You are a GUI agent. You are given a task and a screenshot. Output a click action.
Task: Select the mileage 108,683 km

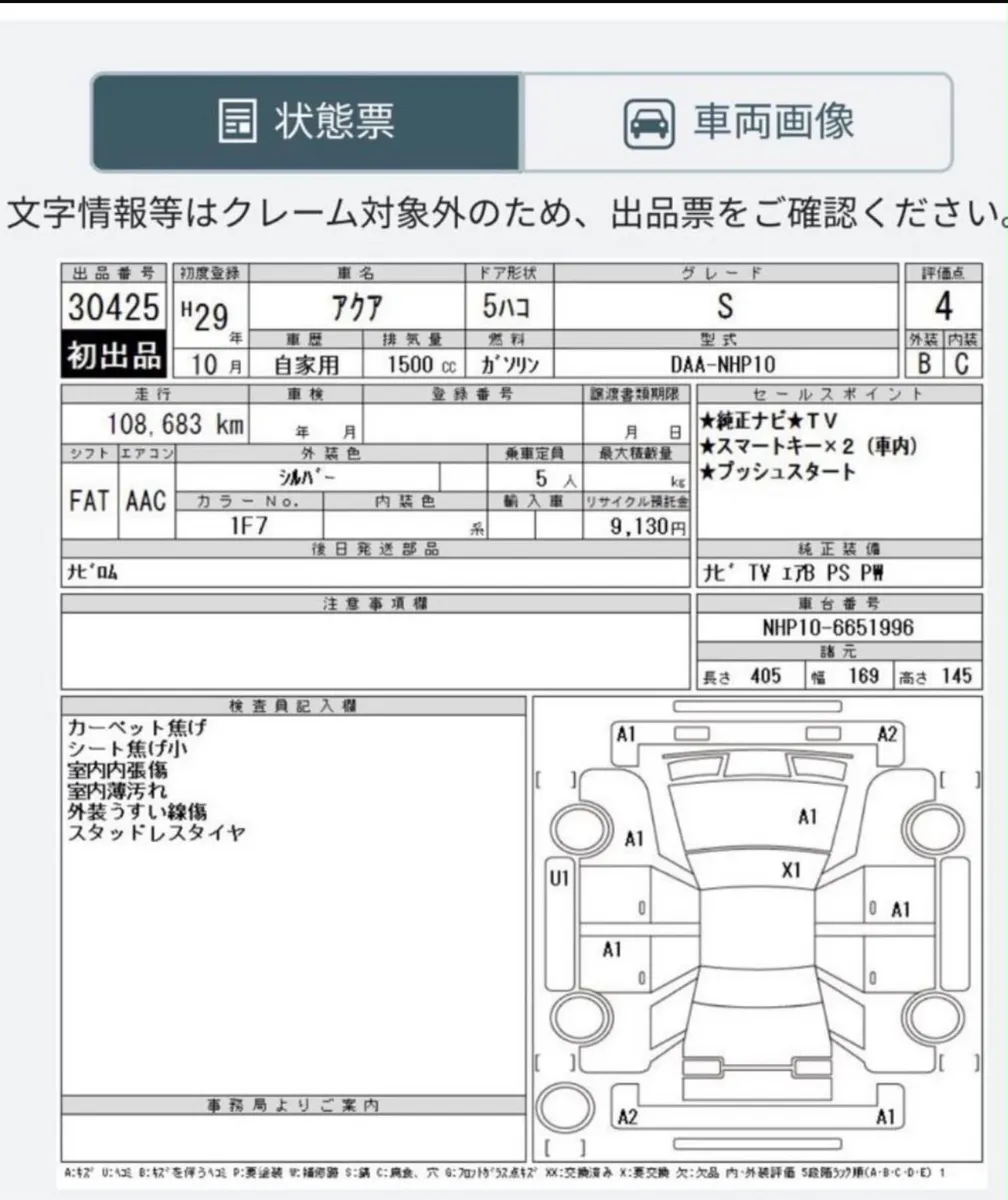point(176,424)
